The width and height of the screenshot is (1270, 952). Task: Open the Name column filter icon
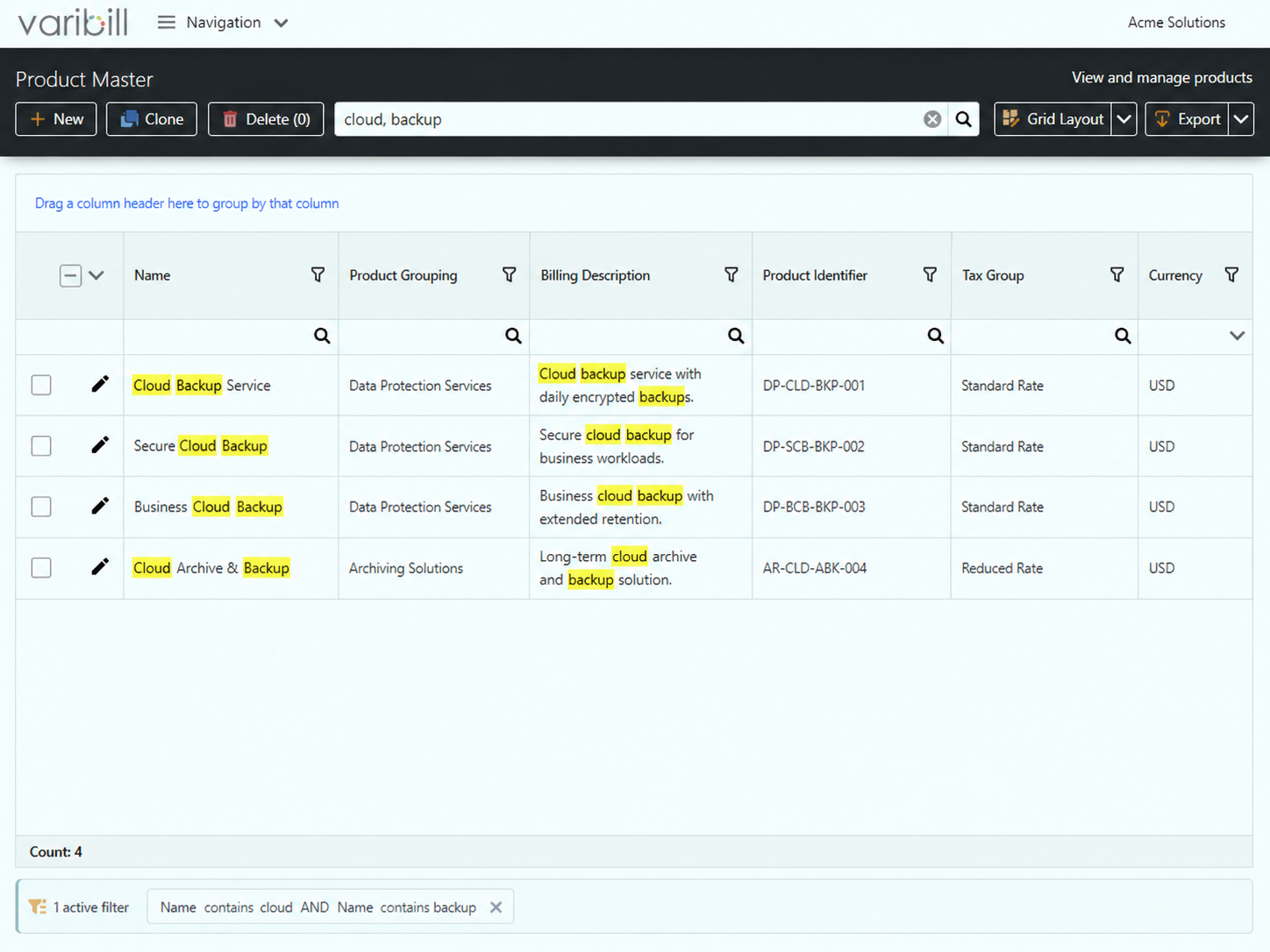[x=317, y=275]
